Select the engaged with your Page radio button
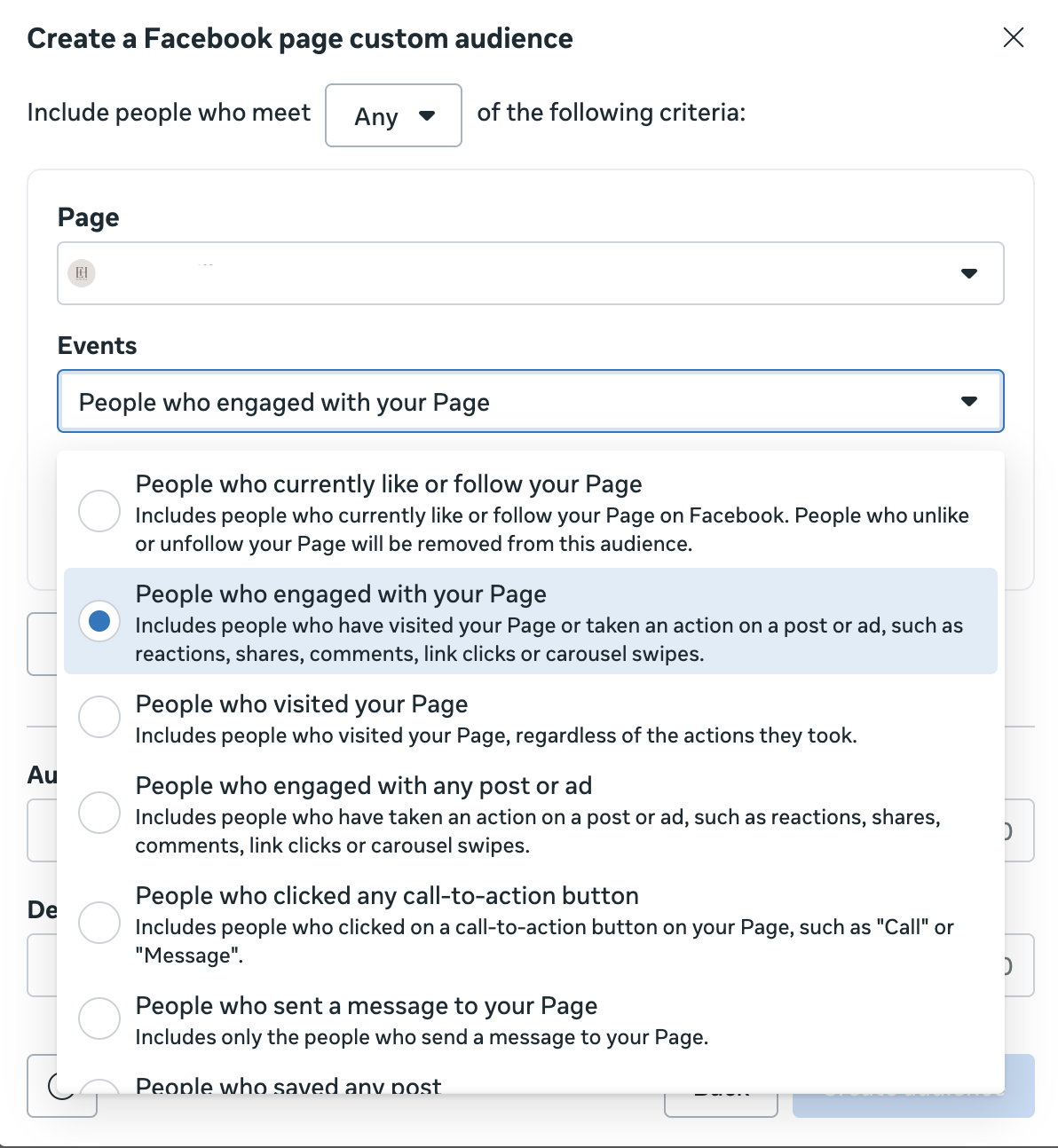Image resolution: width=1058 pixels, height=1148 pixels. tap(99, 621)
